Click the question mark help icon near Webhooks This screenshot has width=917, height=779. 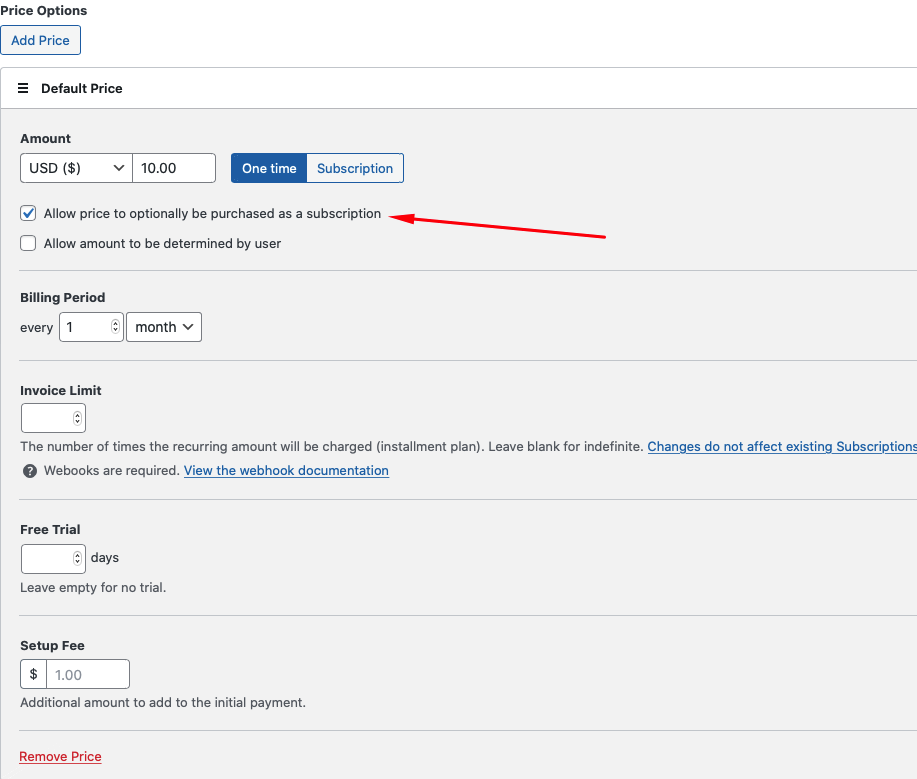(30, 471)
